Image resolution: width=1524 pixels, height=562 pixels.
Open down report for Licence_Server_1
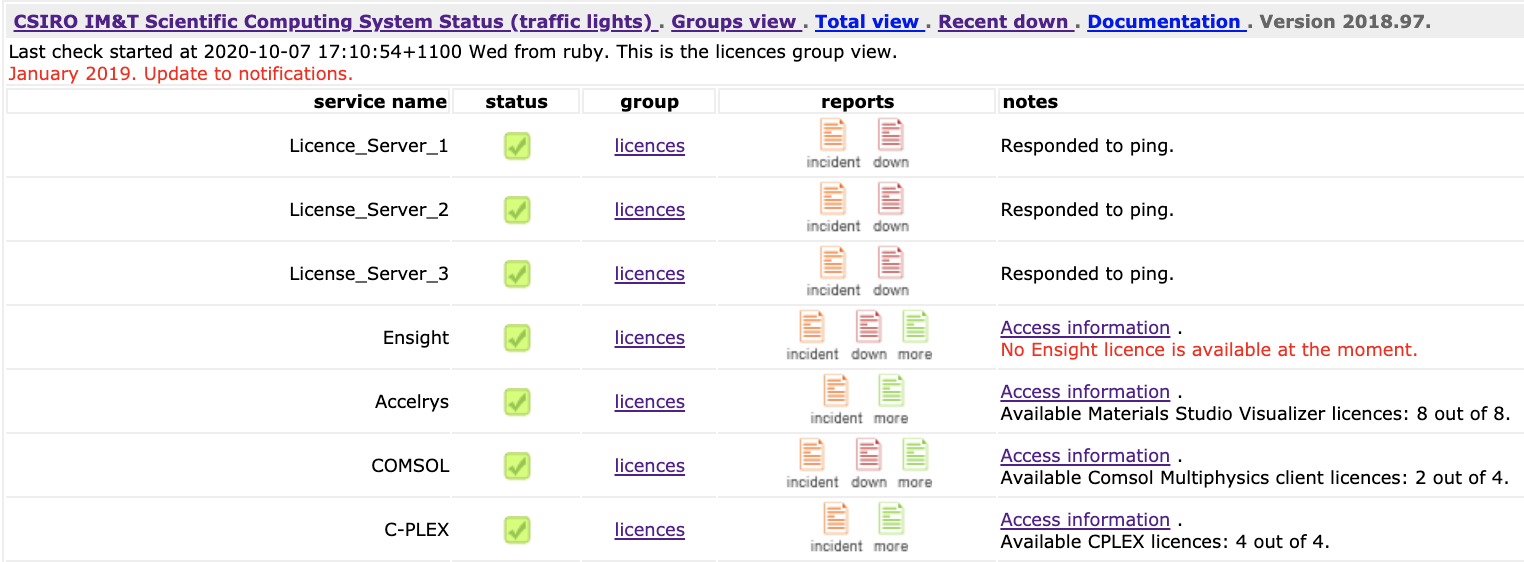coord(890,144)
